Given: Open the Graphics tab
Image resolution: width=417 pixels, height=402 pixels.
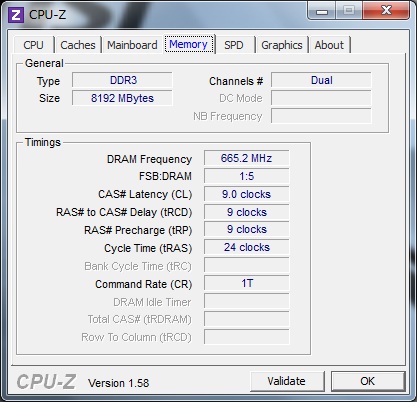Looking at the screenshot, I should pyautogui.click(x=282, y=45).
